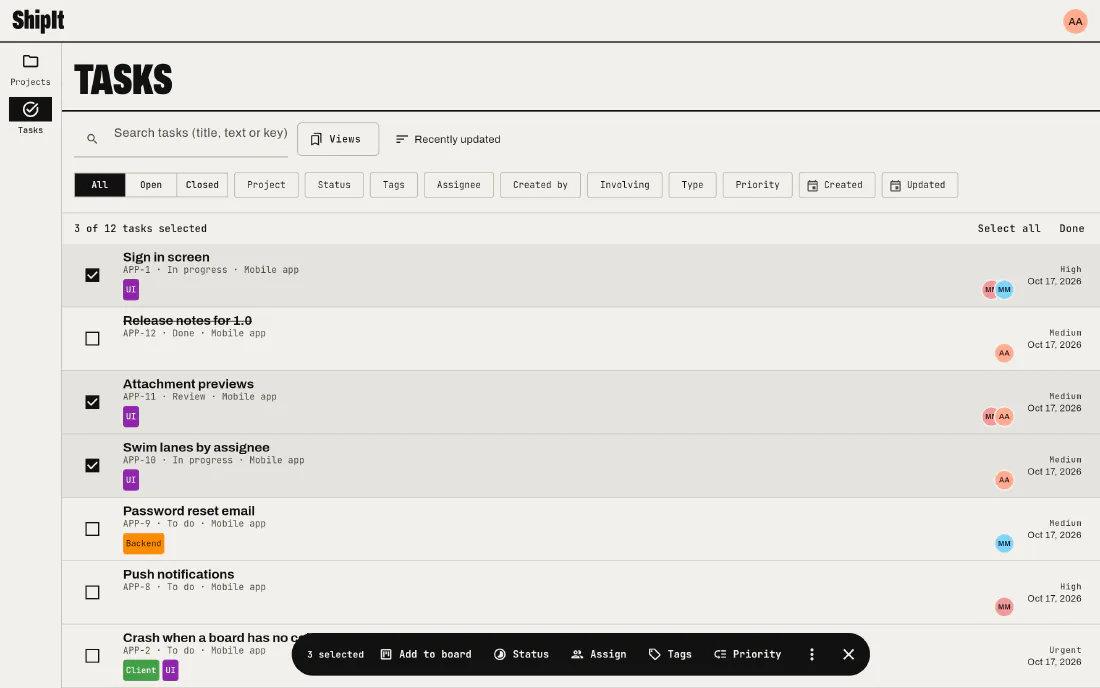Viewport: 1100px width, 688px height.
Task: Open the Type filter dropdown
Action: coord(692,185)
